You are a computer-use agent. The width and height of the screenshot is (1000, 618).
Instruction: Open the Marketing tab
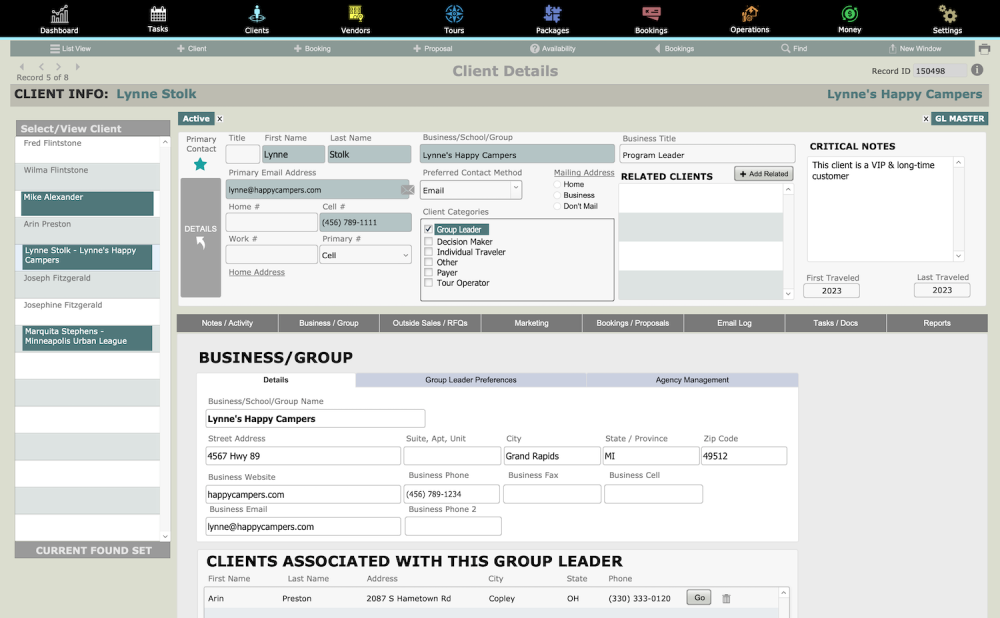pyautogui.click(x=531, y=323)
